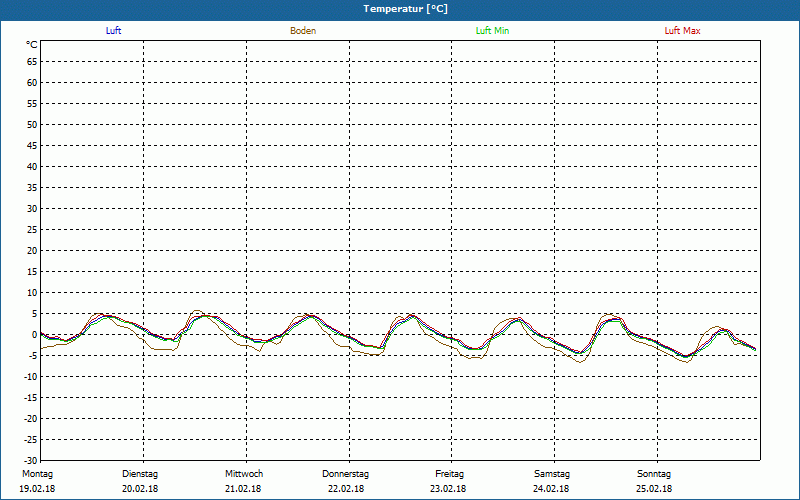
Task: Click the date 23.02.18
Action: pyautogui.click(x=448, y=489)
